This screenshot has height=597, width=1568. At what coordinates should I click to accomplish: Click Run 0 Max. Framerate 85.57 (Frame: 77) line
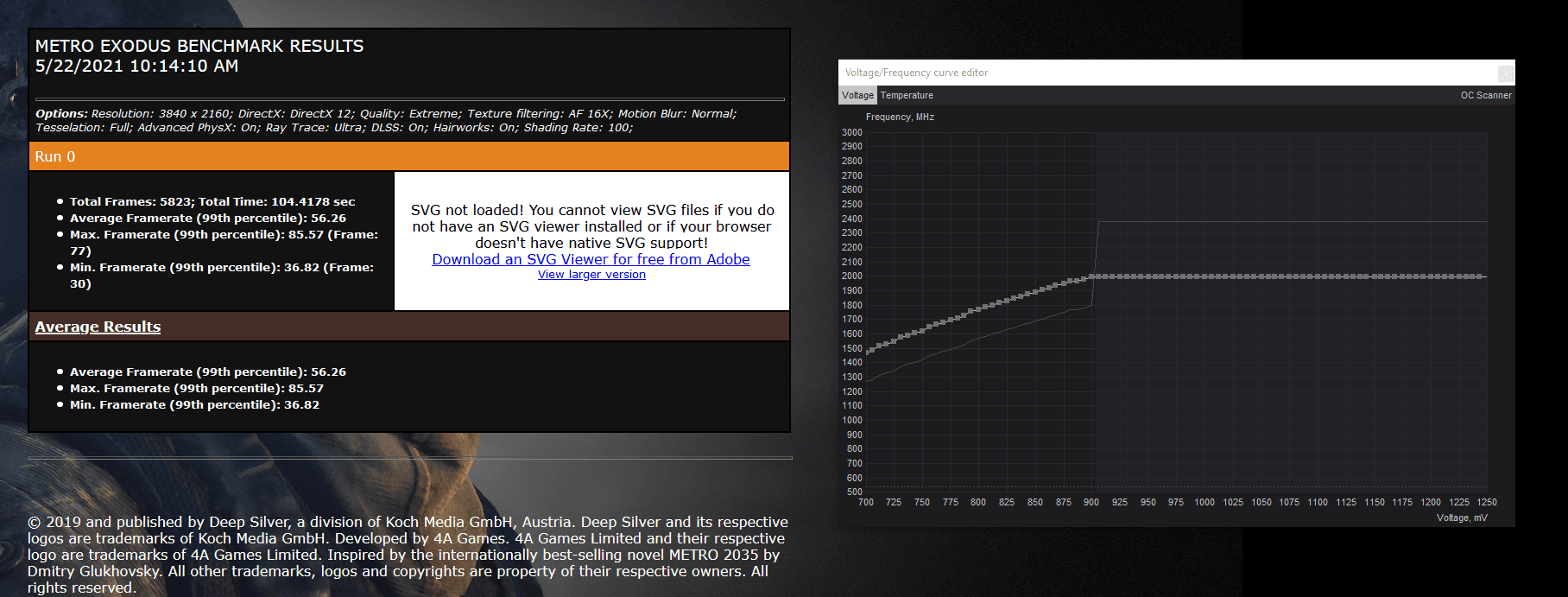[224, 243]
